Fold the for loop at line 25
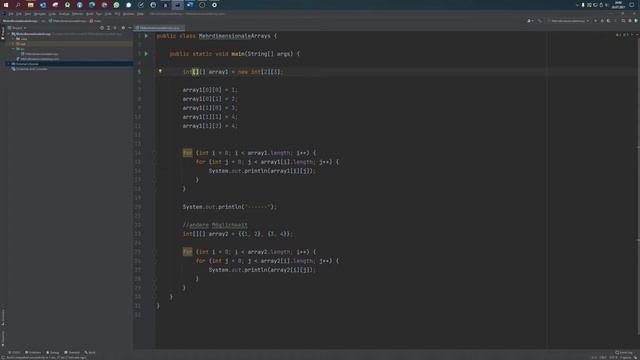Viewport: 640px width, 360px height. 155,252
